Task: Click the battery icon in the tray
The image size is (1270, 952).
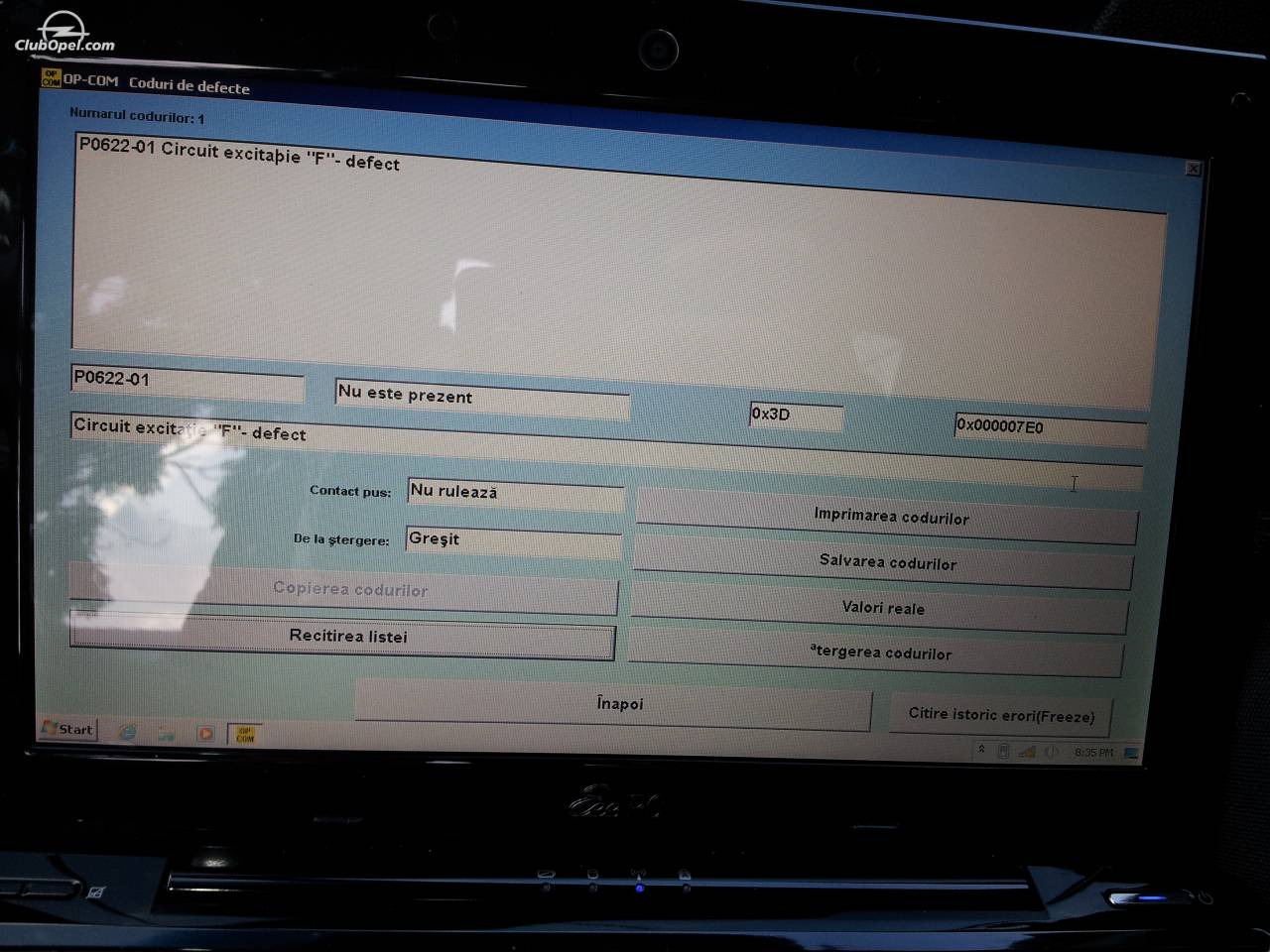Action: coord(1003,751)
